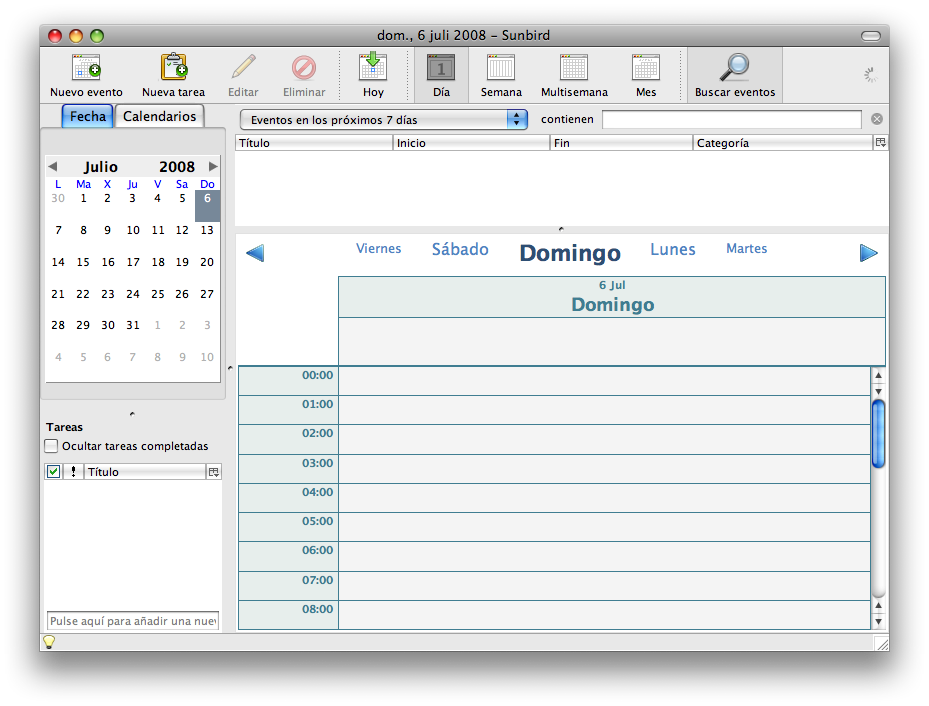Image resolution: width=929 pixels, height=706 pixels.
Task: Show previous month in mini calendar
Action: [x=53, y=166]
